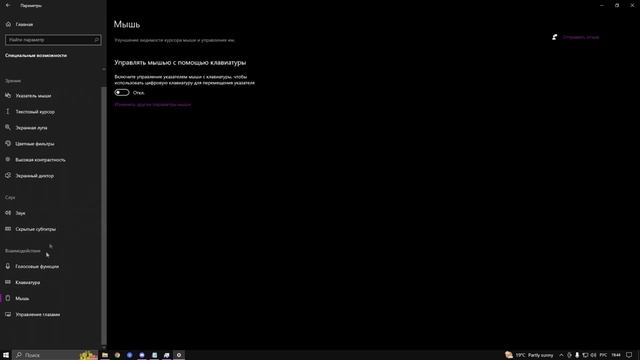Open the Windows Start menu
The width and height of the screenshot is (640, 360).
click(6, 355)
